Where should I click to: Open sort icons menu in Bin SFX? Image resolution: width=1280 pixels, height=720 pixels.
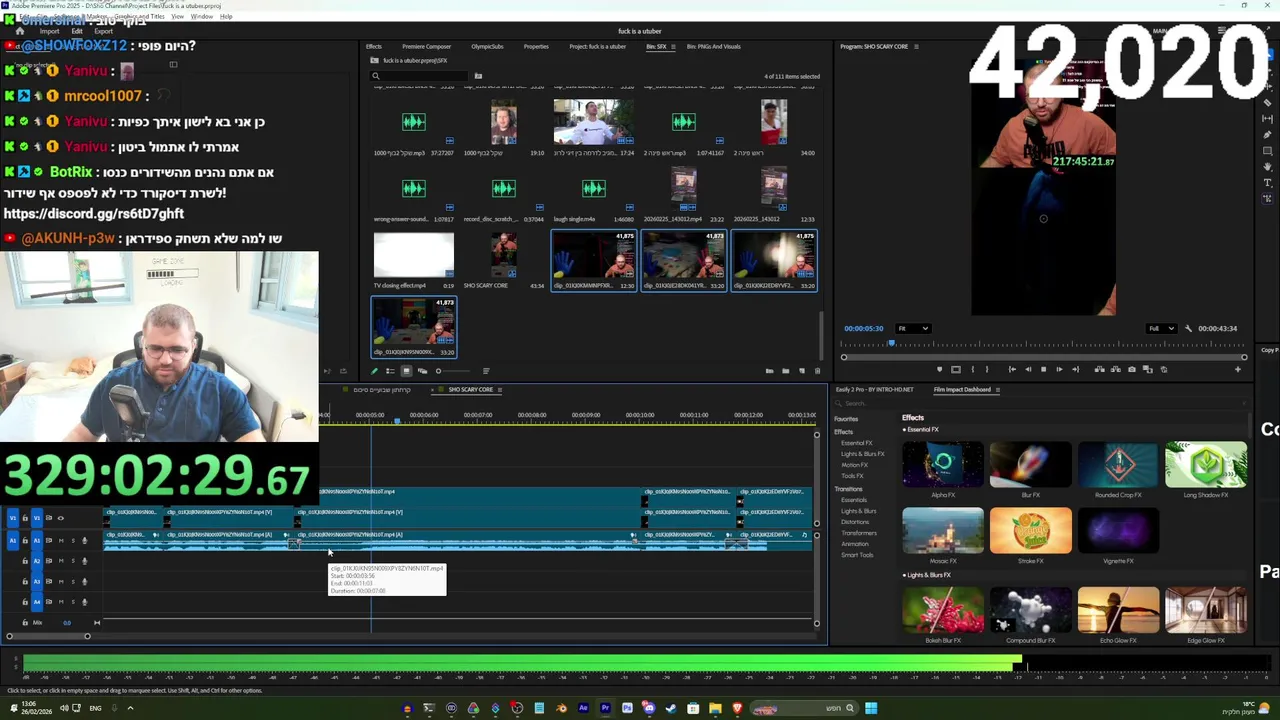(486, 371)
